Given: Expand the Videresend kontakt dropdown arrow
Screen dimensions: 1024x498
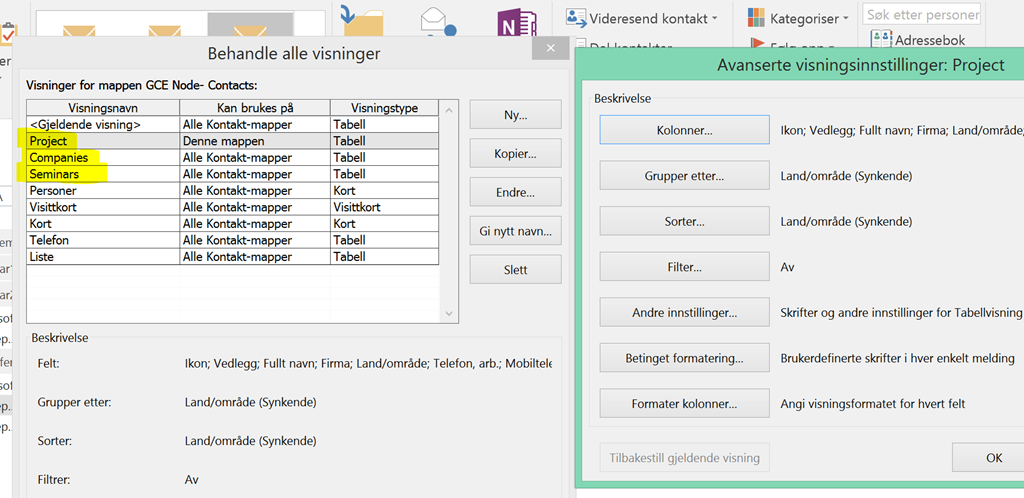Looking at the screenshot, I should tap(716, 19).
